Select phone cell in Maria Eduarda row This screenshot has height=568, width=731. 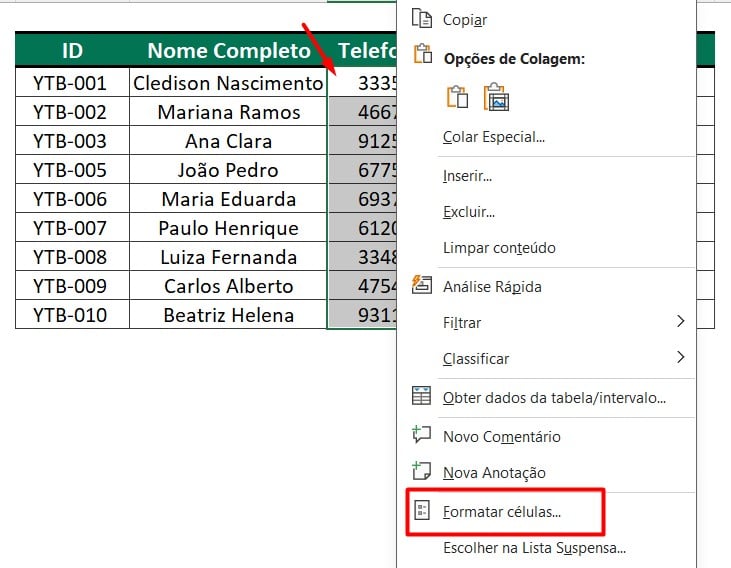click(x=362, y=198)
